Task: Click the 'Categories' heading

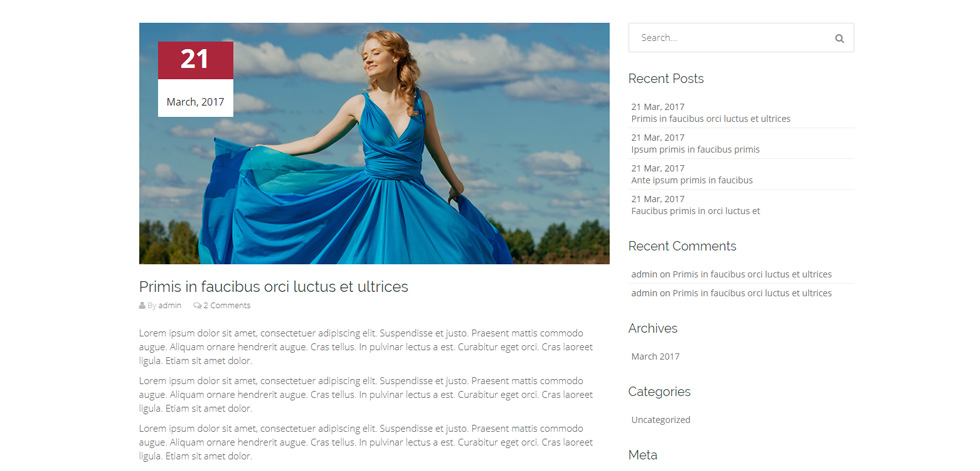Action: click(659, 392)
